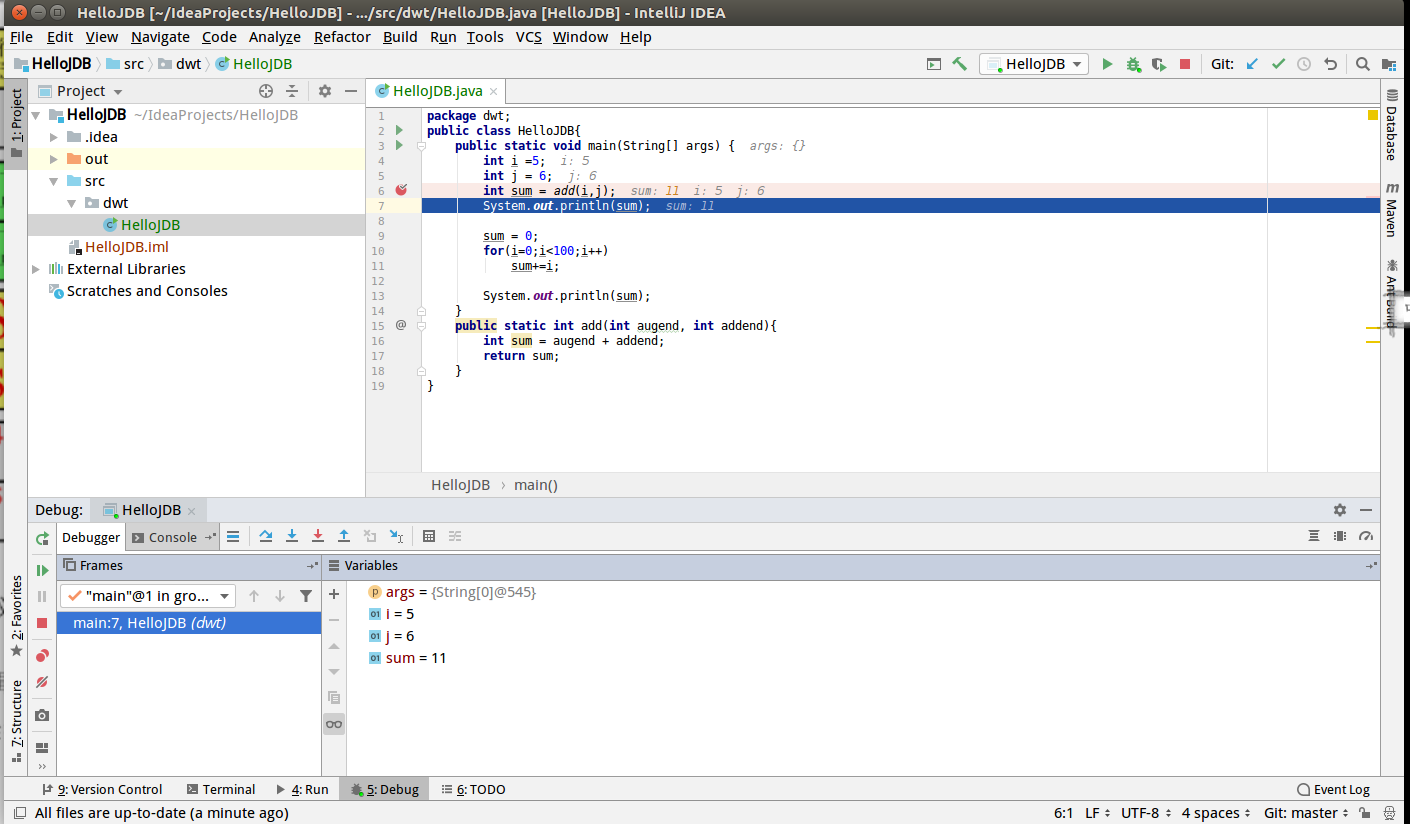1410x824 pixels.
Task: Click run gutter arrow on line 3
Action: (399, 145)
